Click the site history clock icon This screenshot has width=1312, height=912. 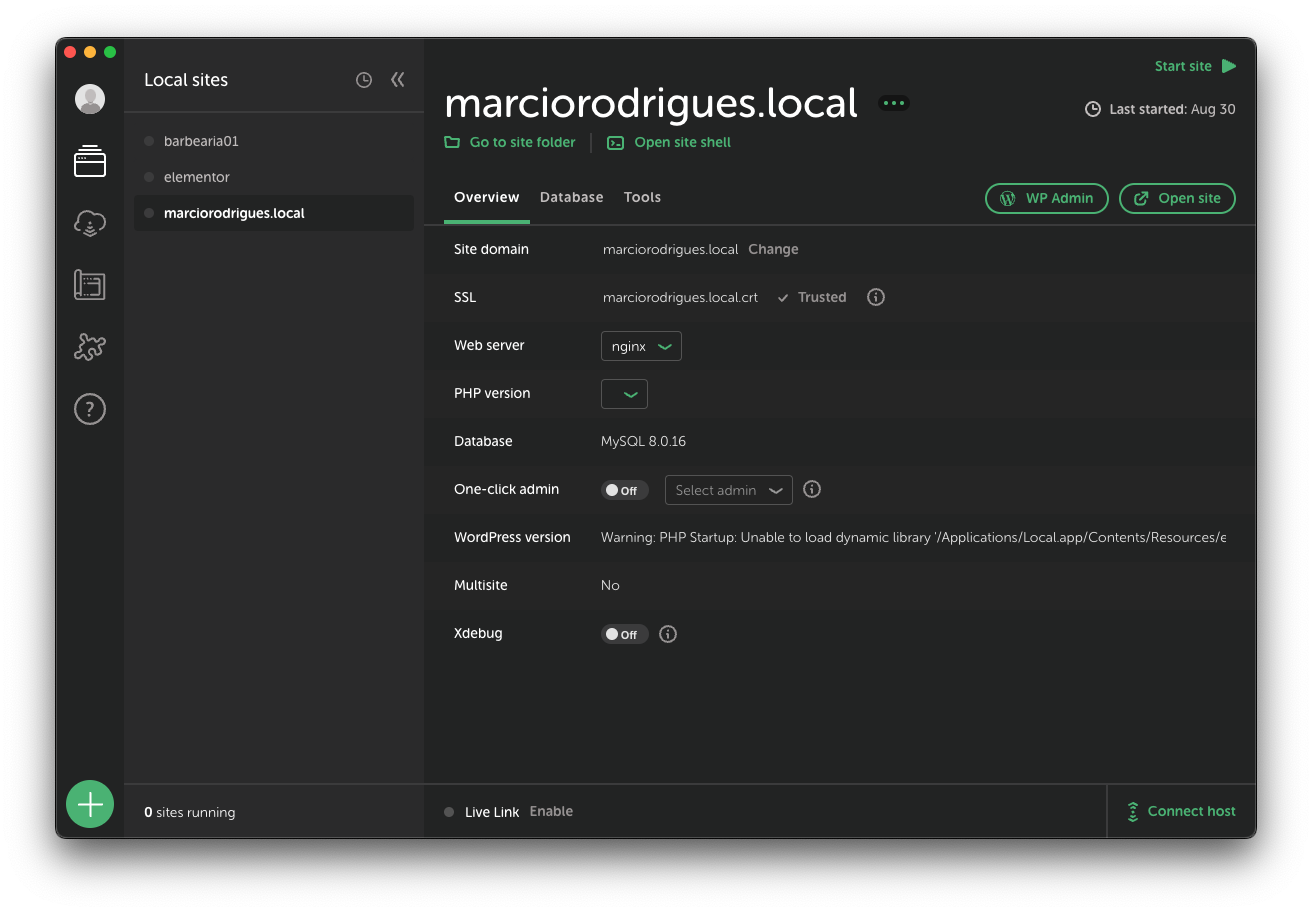[x=363, y=79]
